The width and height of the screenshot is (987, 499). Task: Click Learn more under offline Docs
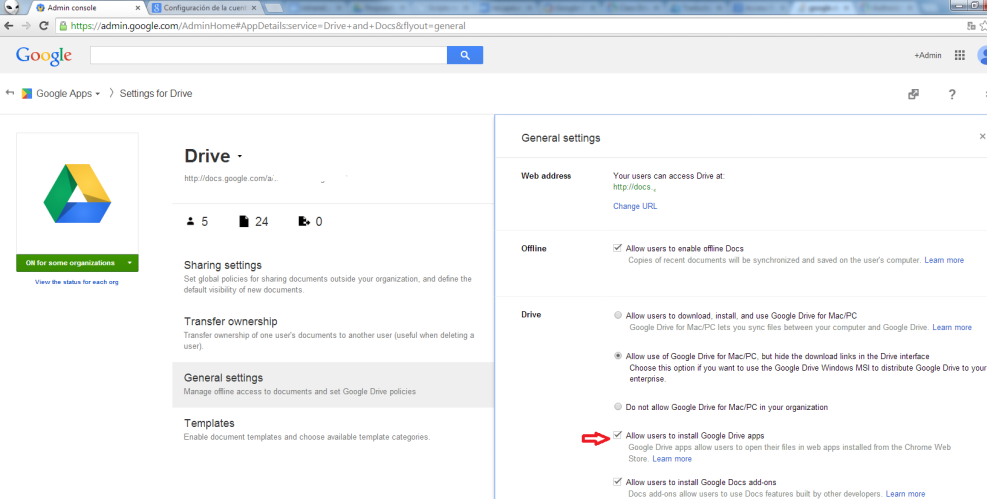point(944,260)
